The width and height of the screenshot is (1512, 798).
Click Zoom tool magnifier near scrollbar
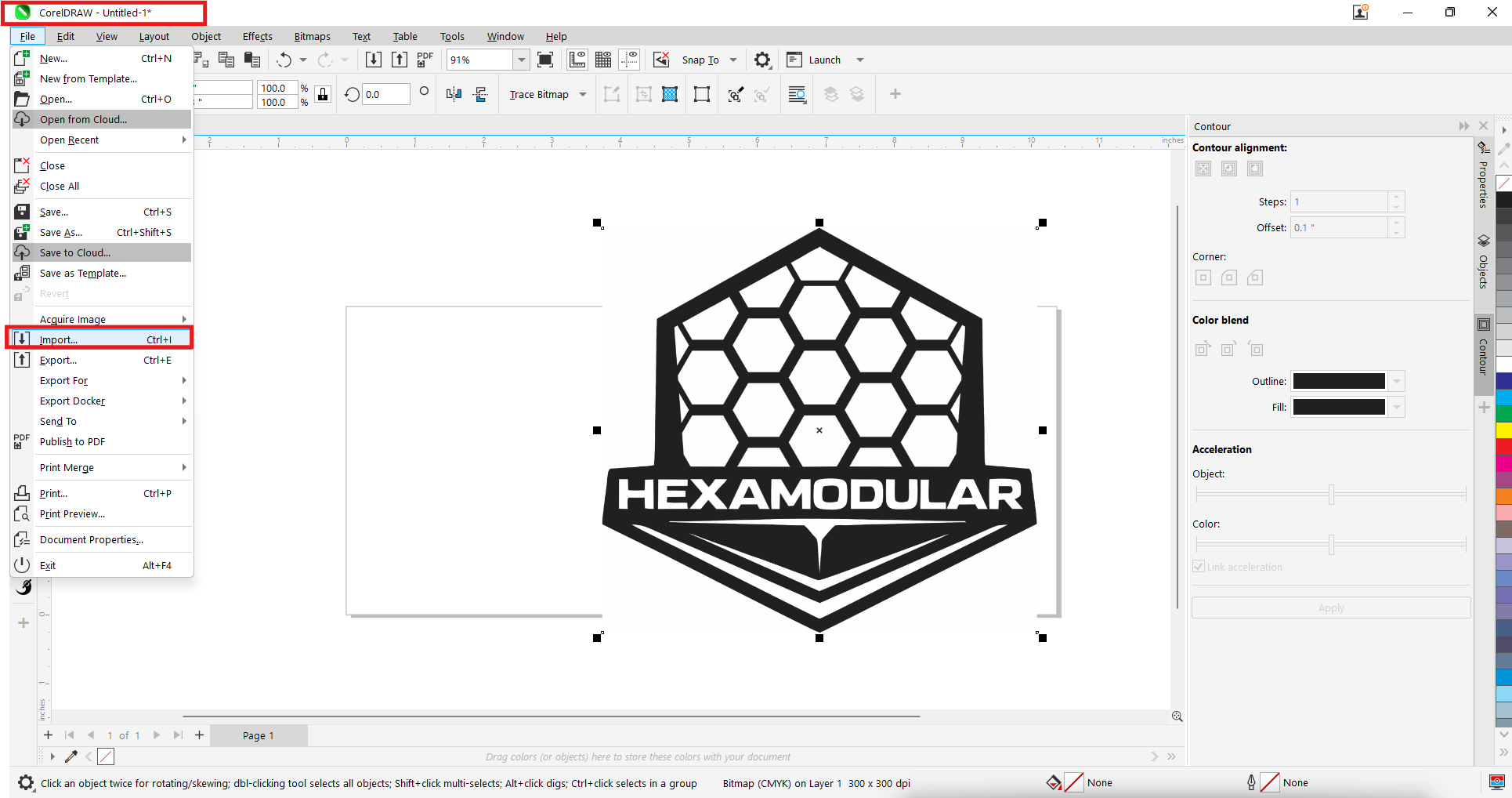coord(1177,716)
